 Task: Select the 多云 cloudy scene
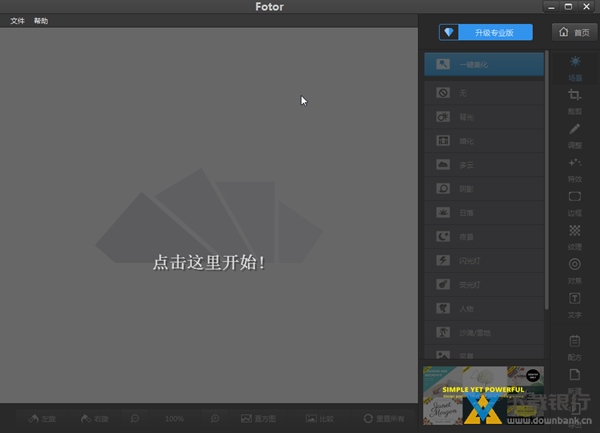484,165
